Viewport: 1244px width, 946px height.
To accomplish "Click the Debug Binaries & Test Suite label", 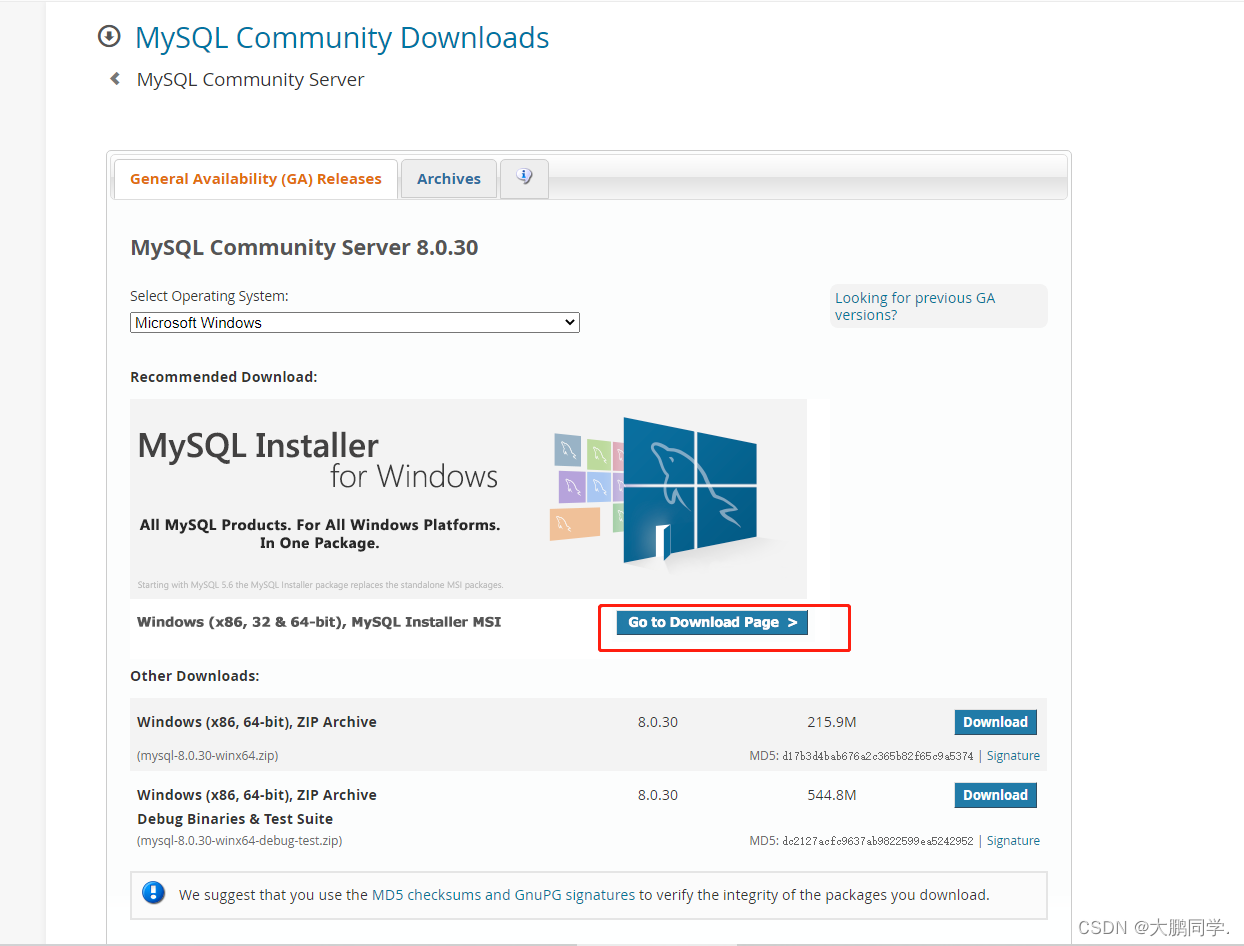I will [235, 819].
